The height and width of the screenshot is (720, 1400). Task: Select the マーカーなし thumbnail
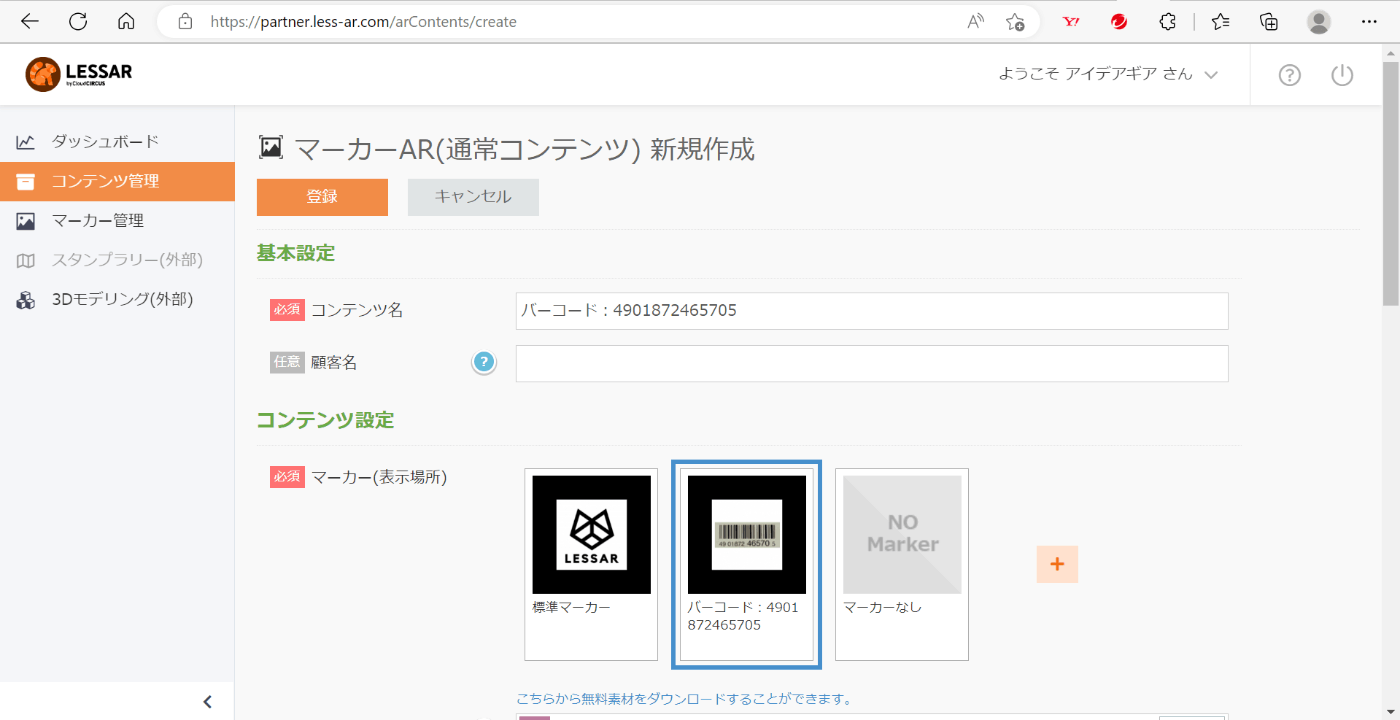902,564
